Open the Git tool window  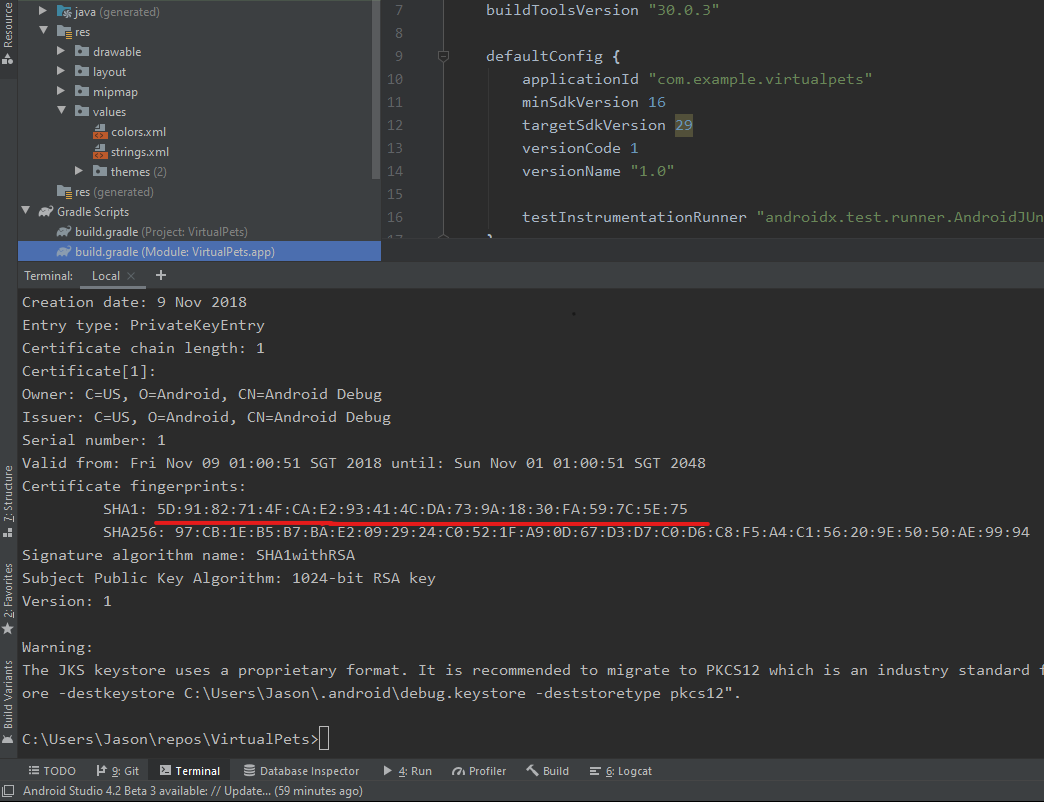(x=118, y=771)
